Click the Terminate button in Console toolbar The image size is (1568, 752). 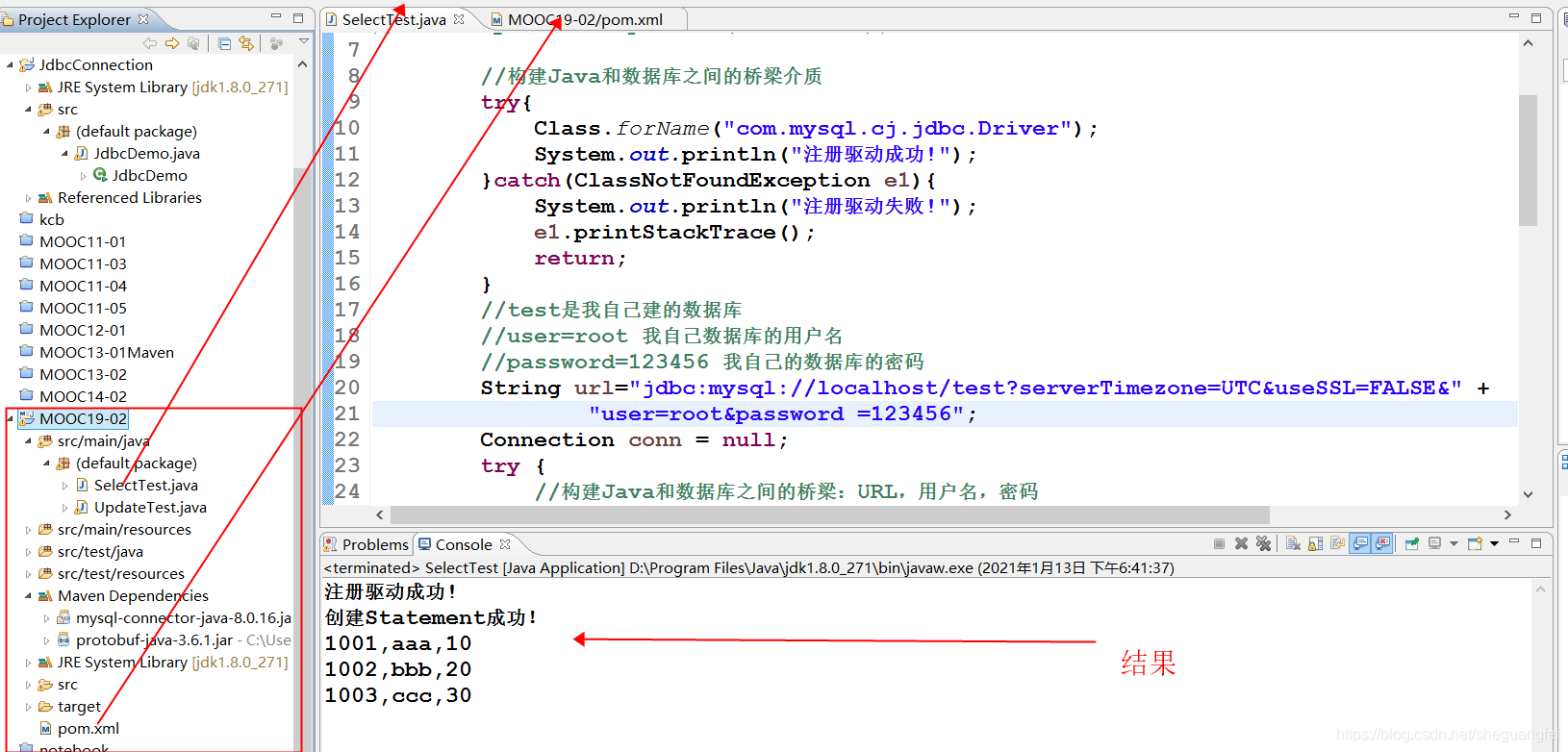[x=1219, y=544]
